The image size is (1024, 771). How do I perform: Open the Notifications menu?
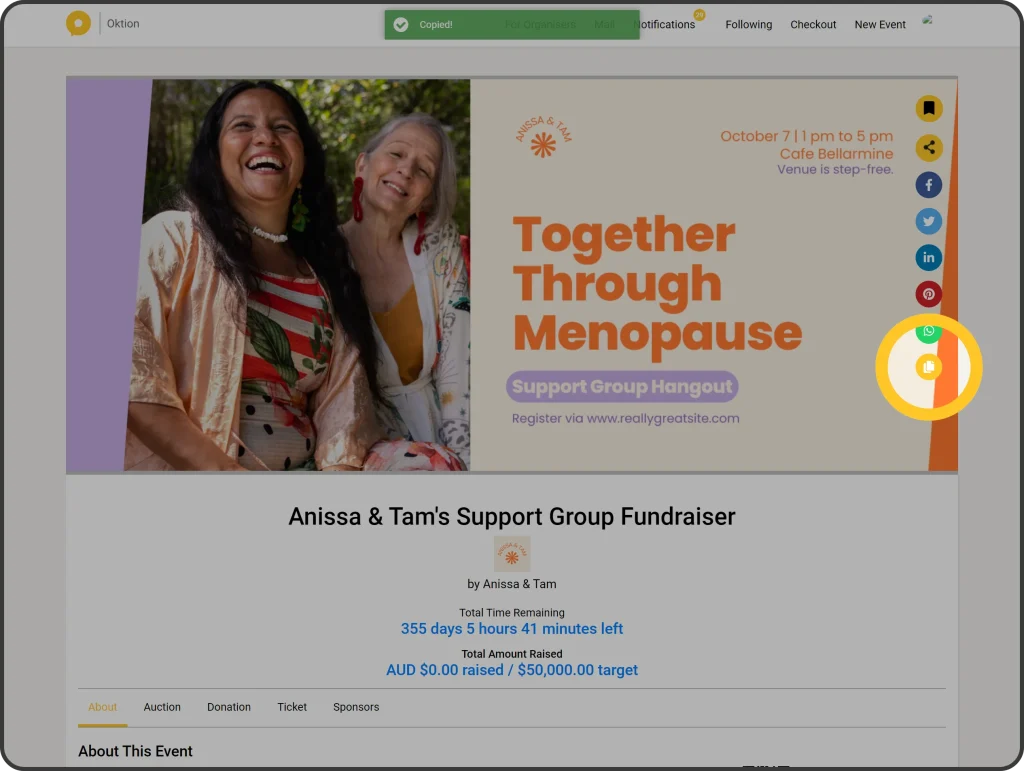[x=664, y=24]
